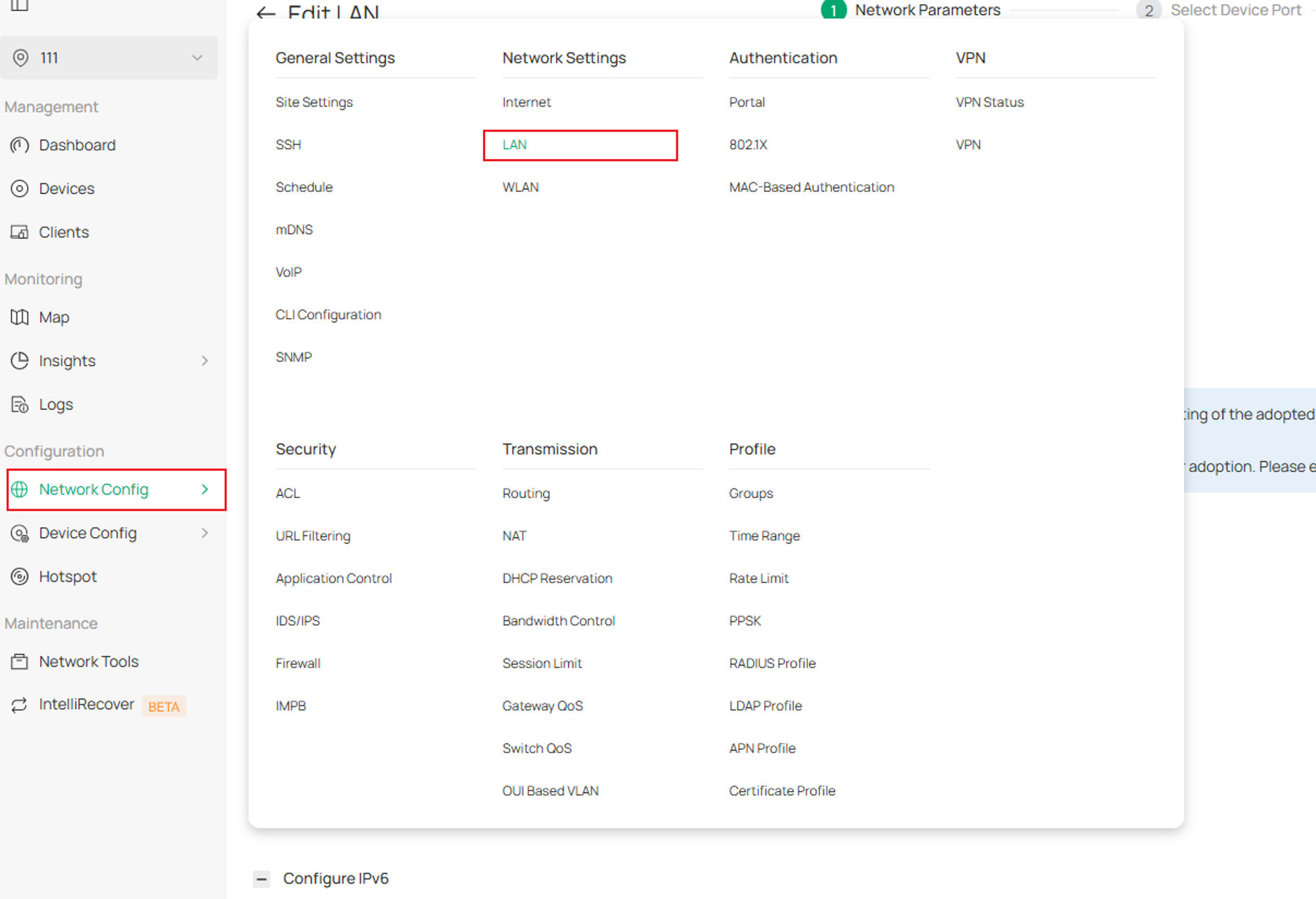This screenshot has width=1316, height=899.
Task: Open the VPN link below VPN Status
Action: tap(968, 144)
